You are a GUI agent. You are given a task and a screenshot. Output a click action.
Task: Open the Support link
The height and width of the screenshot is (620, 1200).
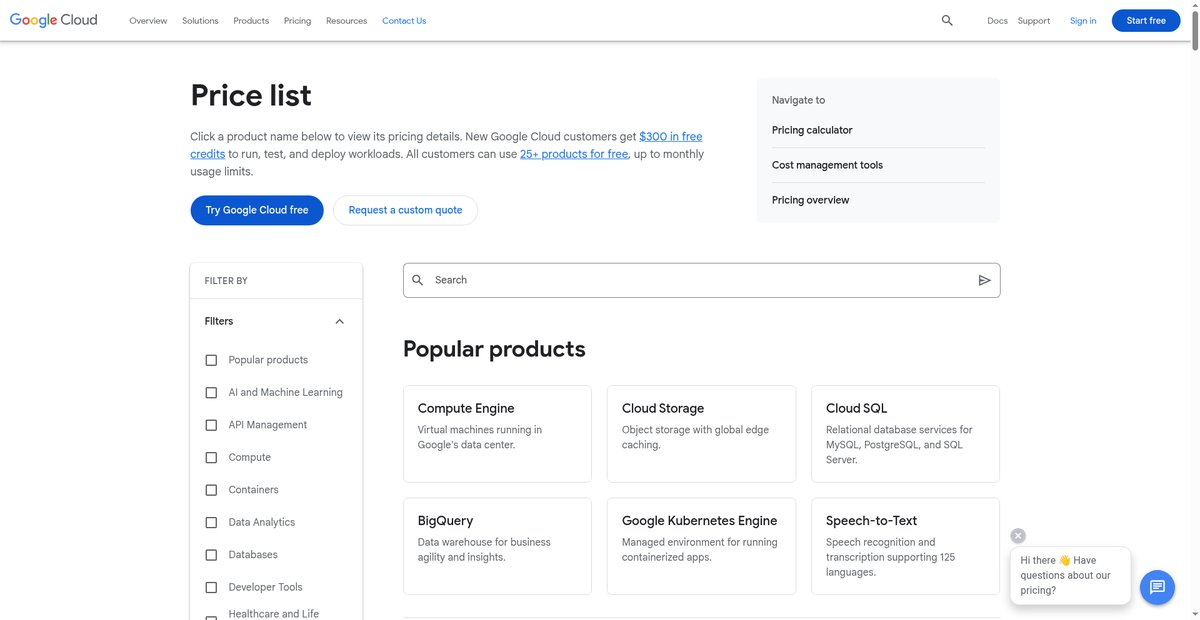pyautogui.click(x=1034, y=20)
